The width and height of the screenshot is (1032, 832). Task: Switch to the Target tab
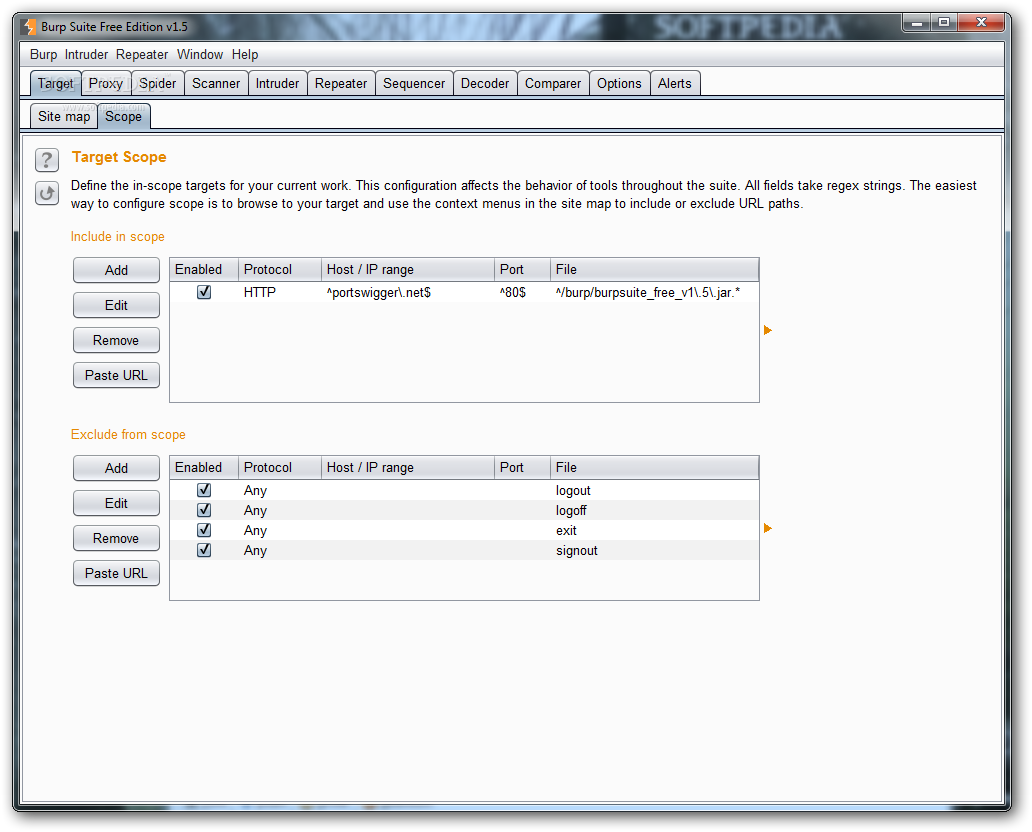(x=56, y=84)
